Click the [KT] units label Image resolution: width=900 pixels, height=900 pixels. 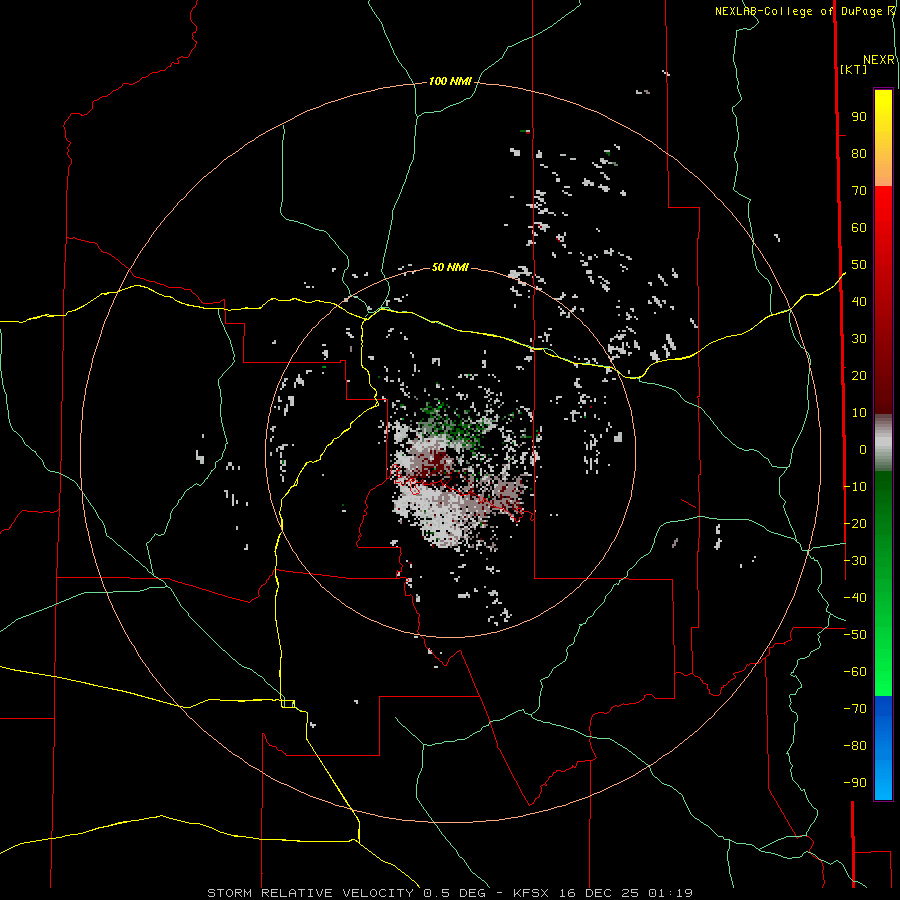[854, 69]
